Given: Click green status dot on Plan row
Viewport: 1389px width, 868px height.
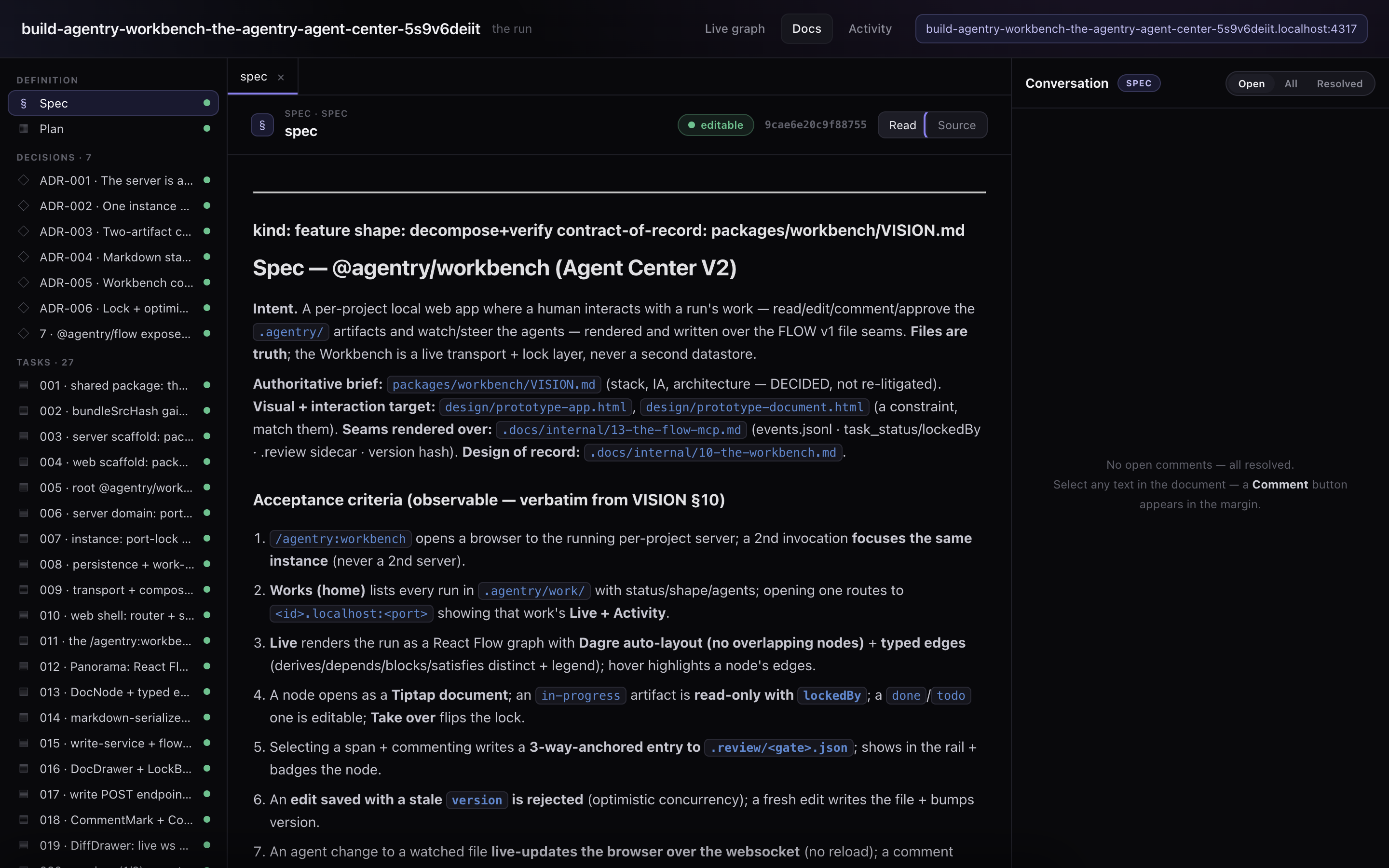Looking at the screenshot, I should pos(206,129).
